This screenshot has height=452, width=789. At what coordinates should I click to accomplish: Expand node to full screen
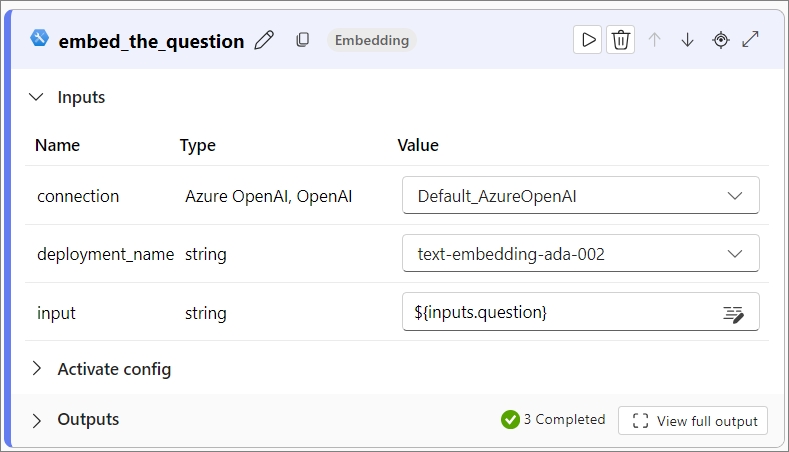pyautogui.click(x=751, y=40)
